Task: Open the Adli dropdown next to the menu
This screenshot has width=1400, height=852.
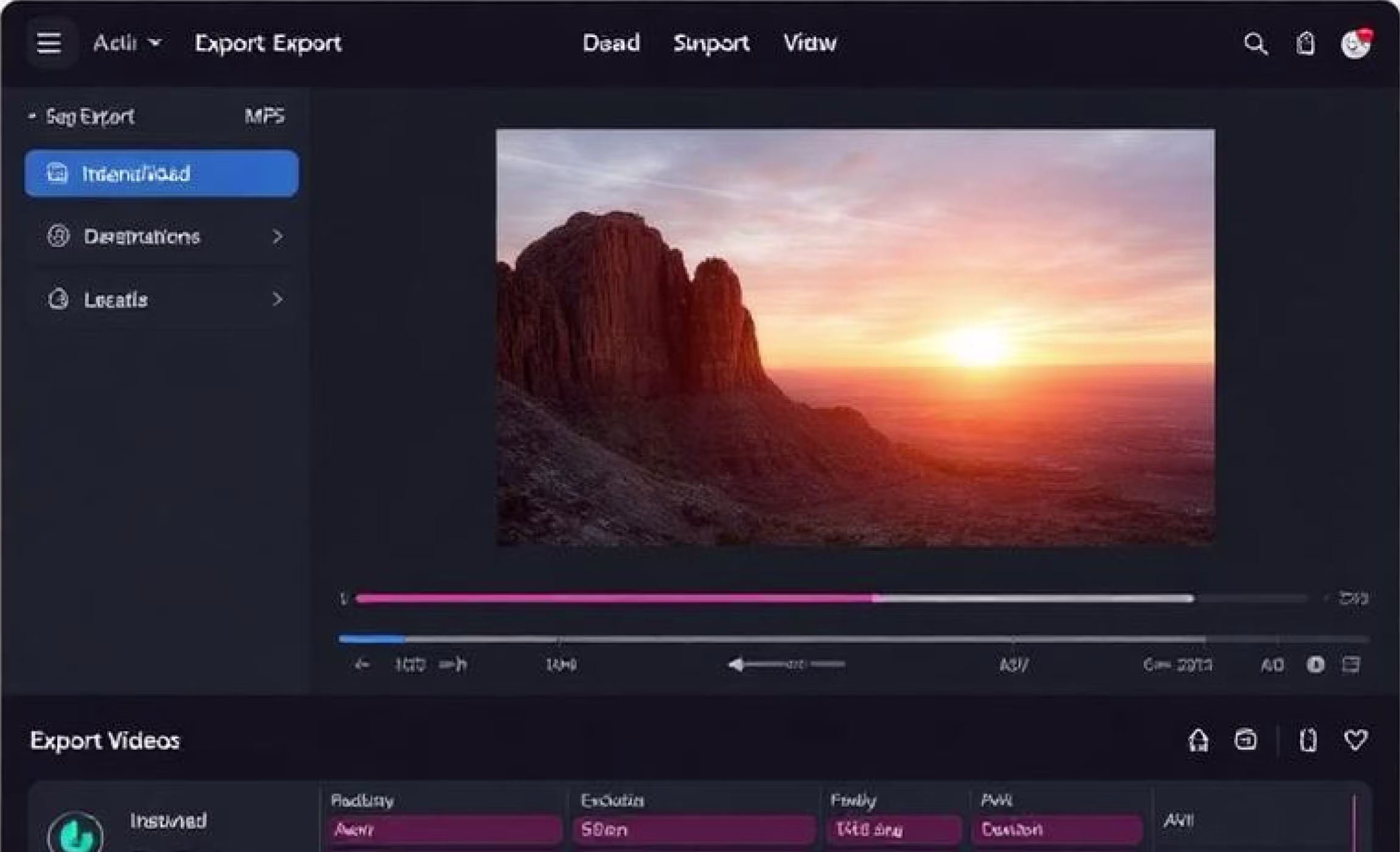Action: pyautogui.click(x=125, y=43)
